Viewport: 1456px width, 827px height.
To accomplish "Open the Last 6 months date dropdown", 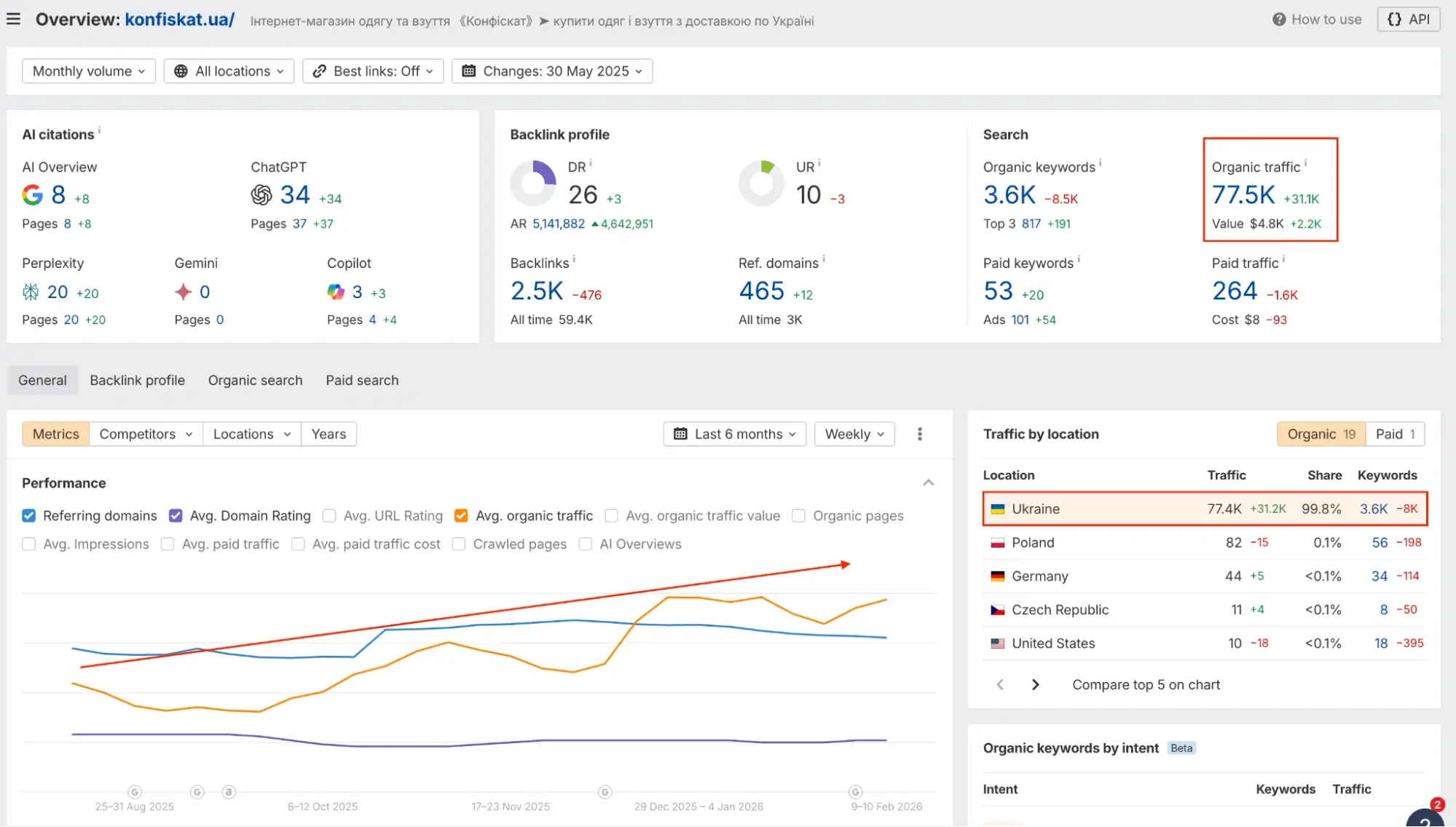I will click(x=734, y=434).
